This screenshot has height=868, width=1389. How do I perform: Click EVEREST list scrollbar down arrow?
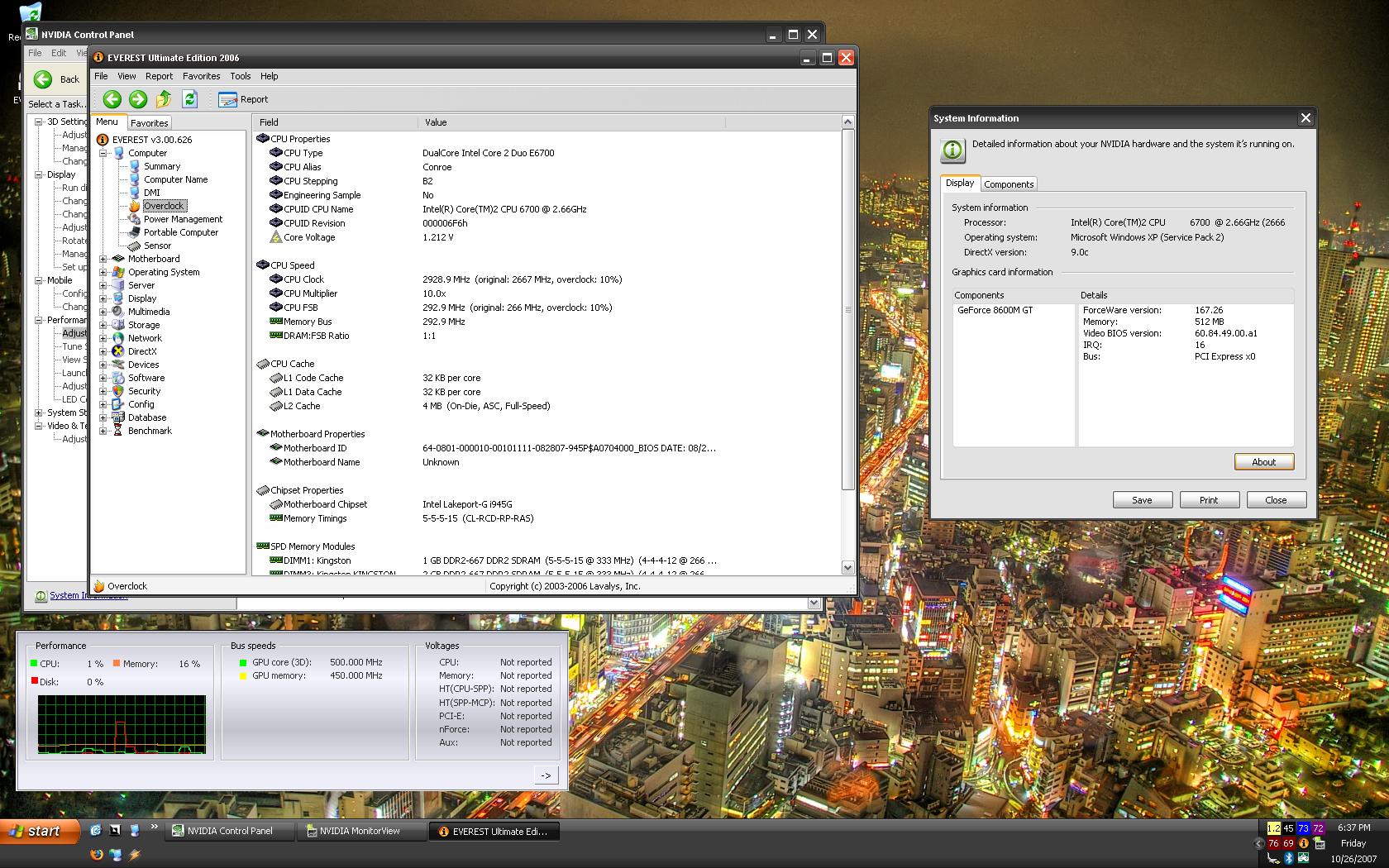pyautogui.click(x=847, y=568)
